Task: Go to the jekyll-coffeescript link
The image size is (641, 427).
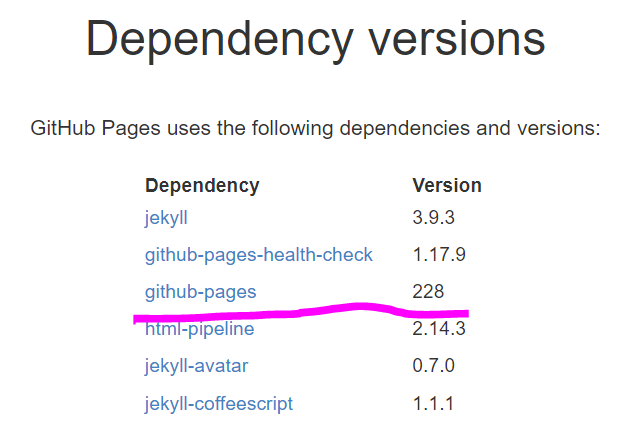Action: point(219,404)
